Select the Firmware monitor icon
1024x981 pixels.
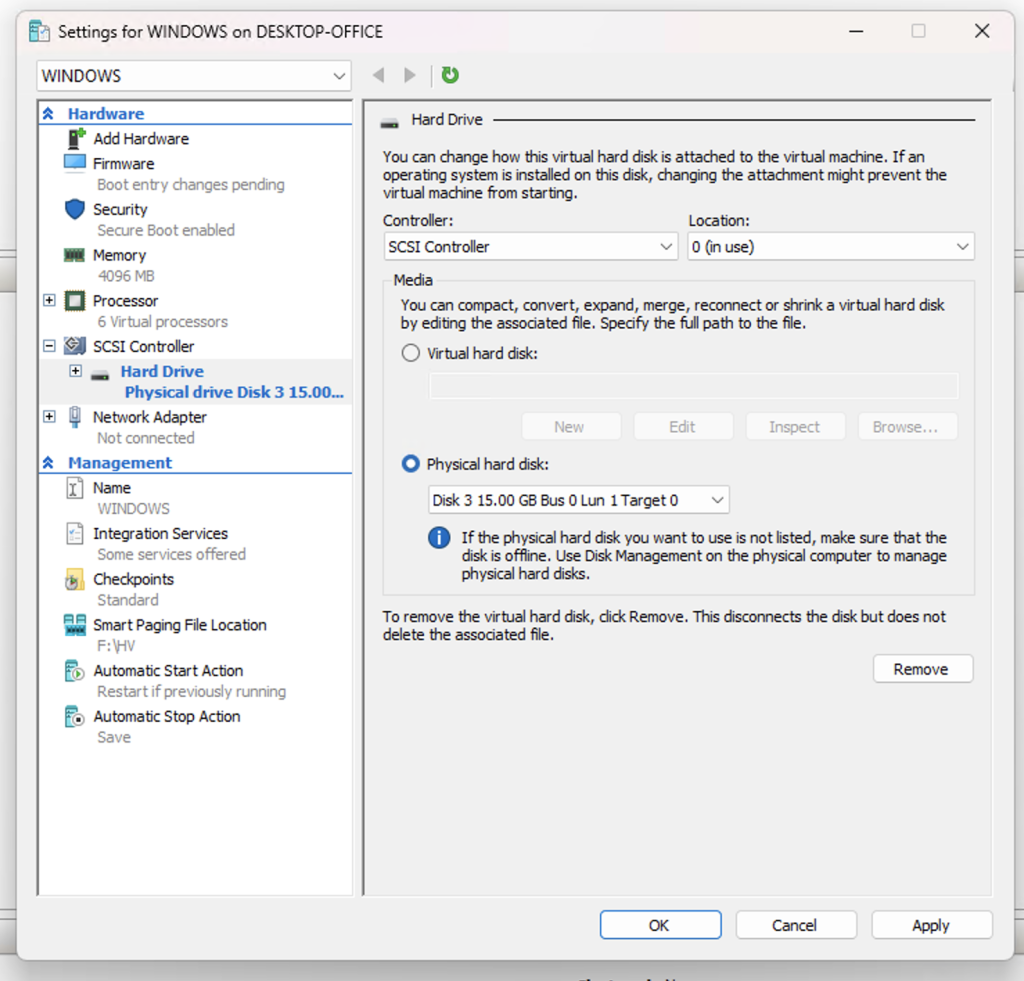pyautogui.click(x=75, y=163)
